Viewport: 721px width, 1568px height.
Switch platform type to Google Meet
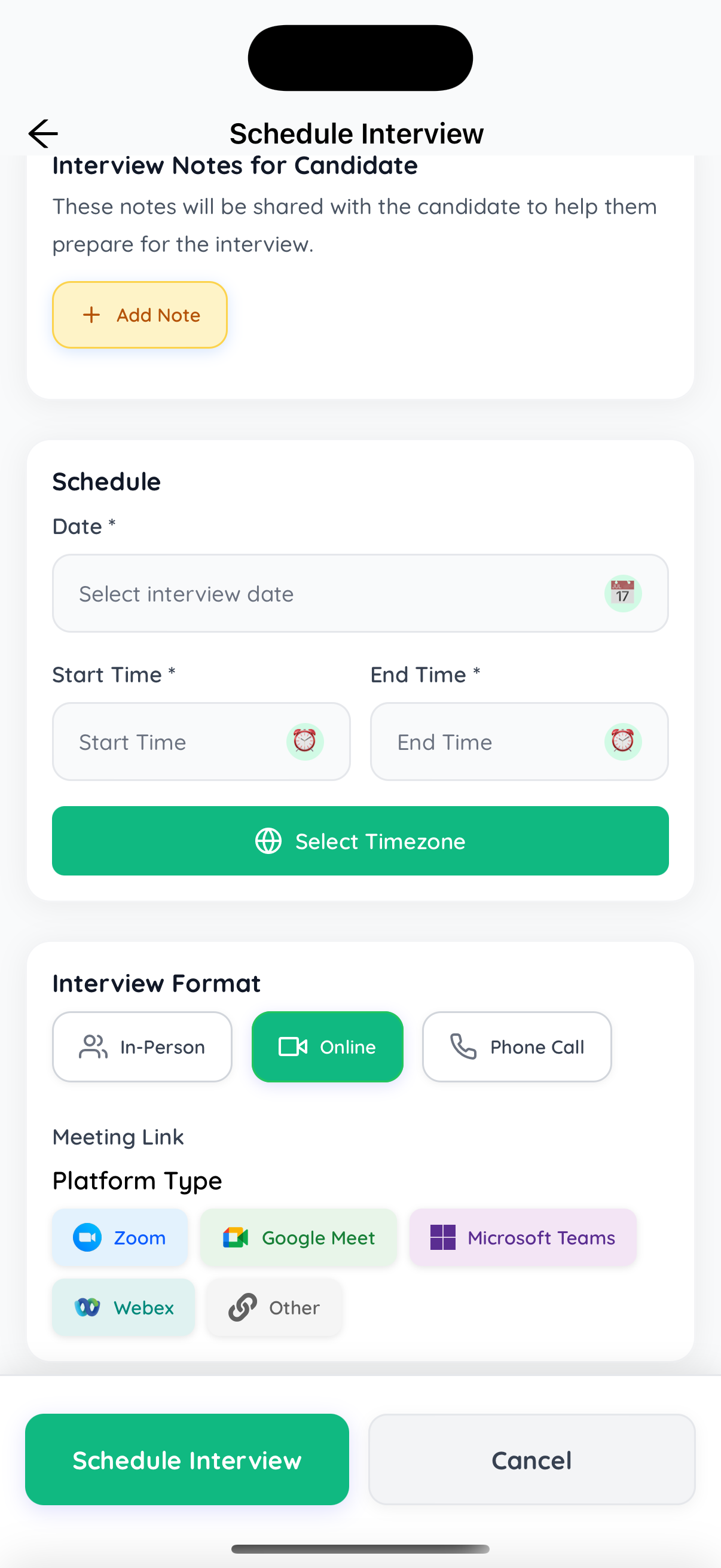pyautogui.click(x=298, y=1237)
